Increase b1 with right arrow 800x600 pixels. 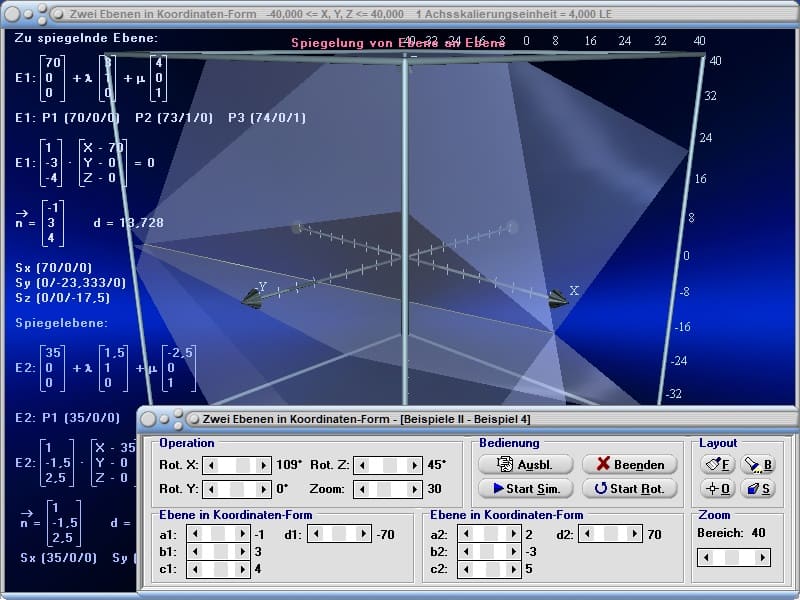click(243, 552)
